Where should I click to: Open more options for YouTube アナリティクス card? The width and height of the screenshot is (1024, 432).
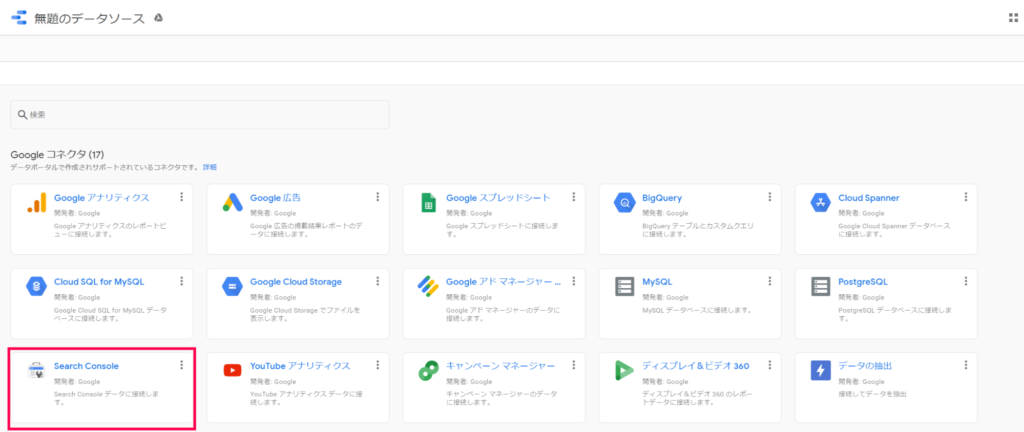click(377, 365)
